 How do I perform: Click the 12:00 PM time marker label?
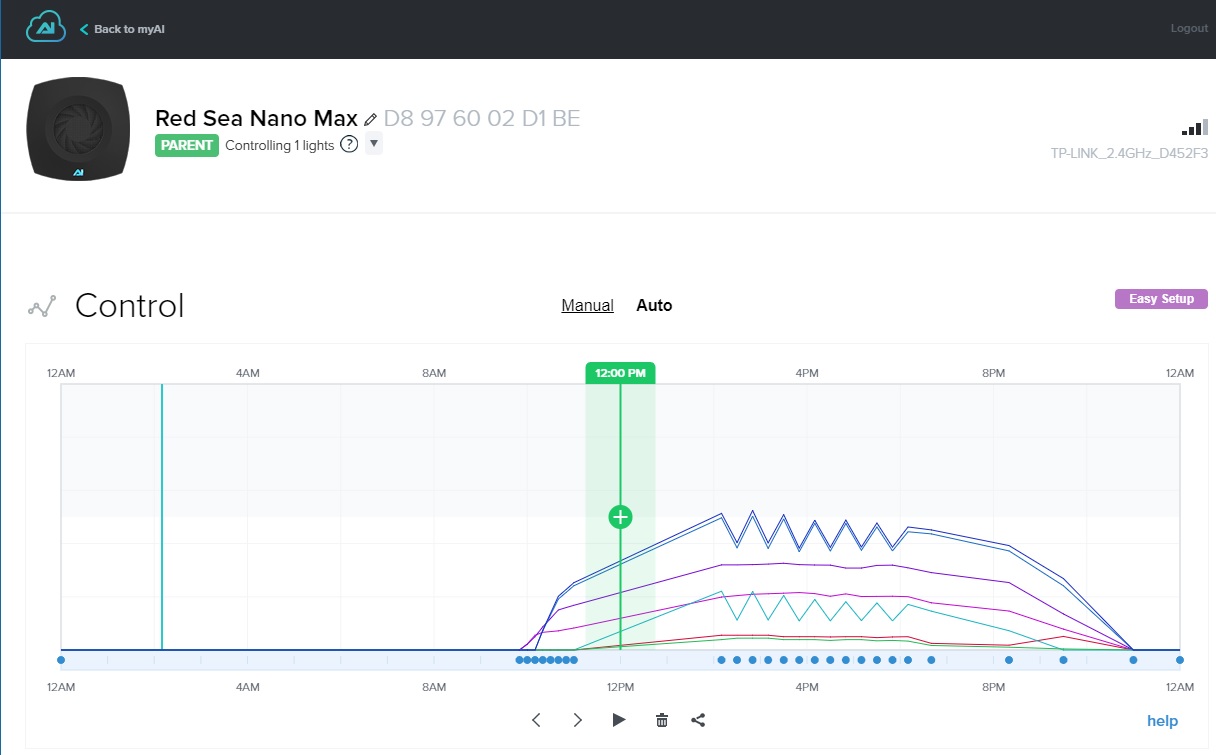pos(620,373)
